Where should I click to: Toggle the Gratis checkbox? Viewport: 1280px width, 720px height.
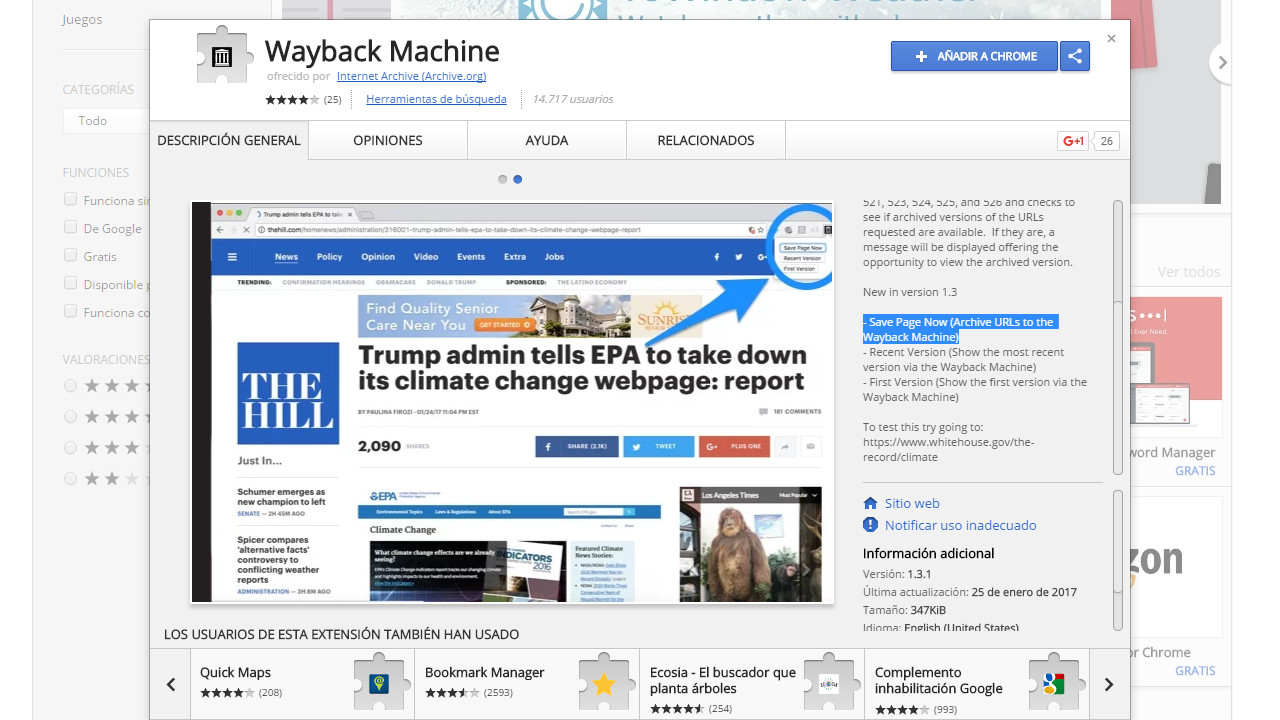pos(70,255)
